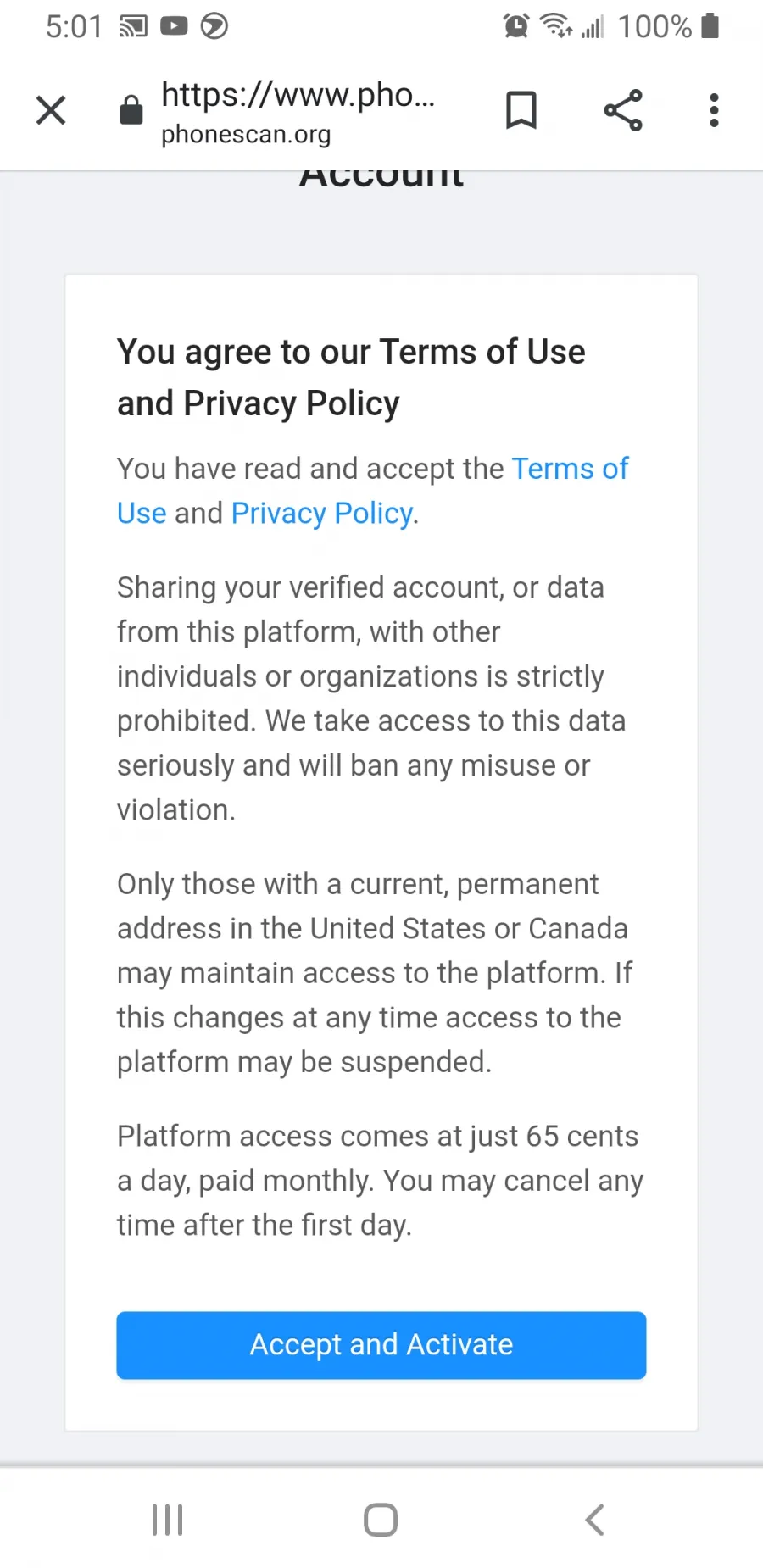Close the browser custom tab
763x1568 pixels.
[51, 110]
